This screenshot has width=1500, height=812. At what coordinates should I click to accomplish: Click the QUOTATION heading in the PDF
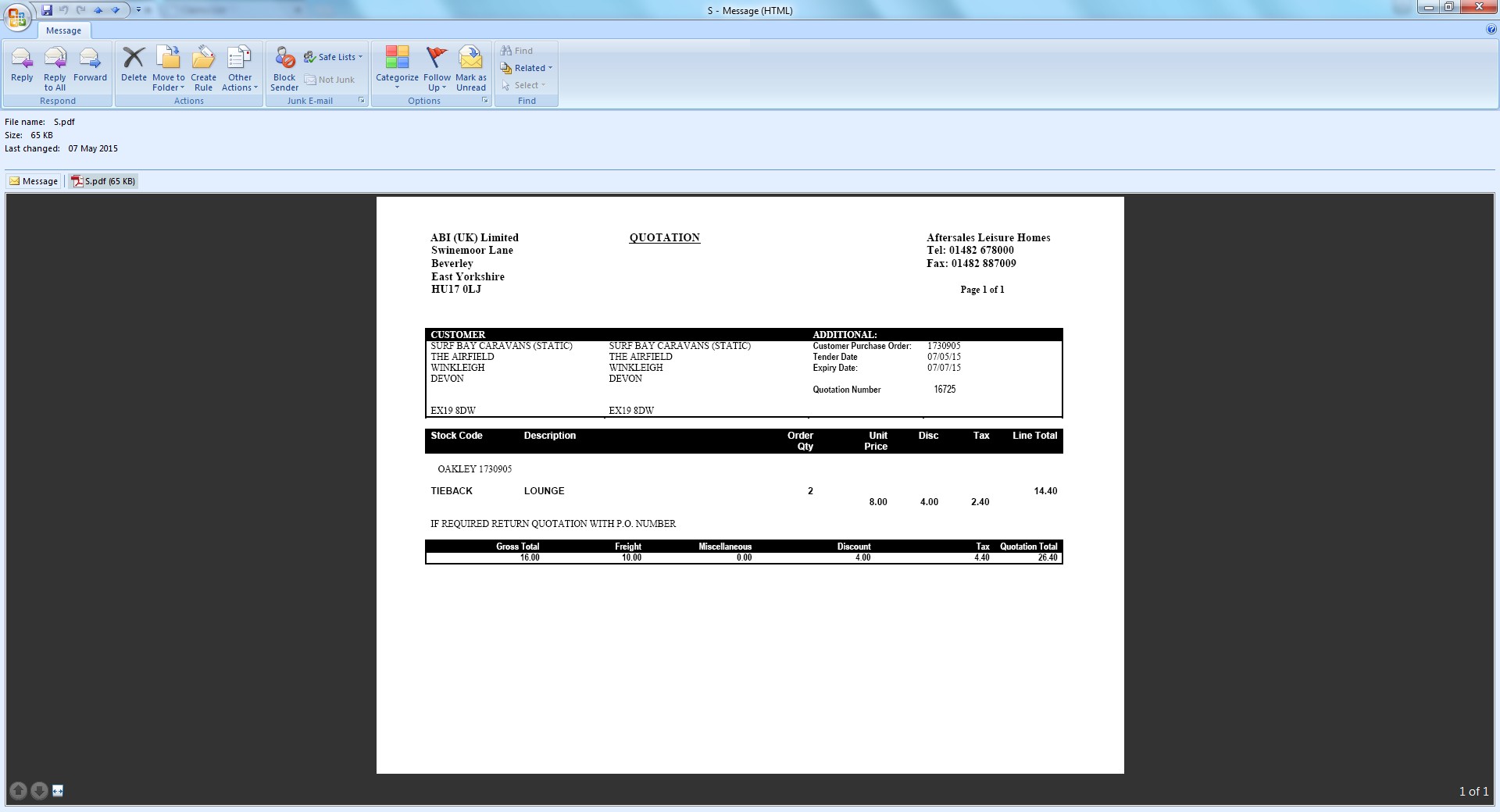[665, 237]
